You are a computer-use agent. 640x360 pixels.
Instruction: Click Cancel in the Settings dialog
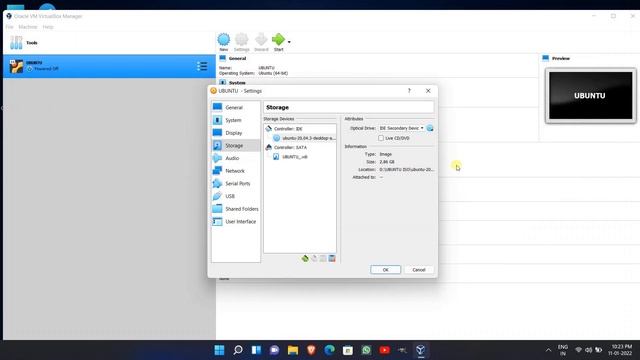(x=419, y=270)
